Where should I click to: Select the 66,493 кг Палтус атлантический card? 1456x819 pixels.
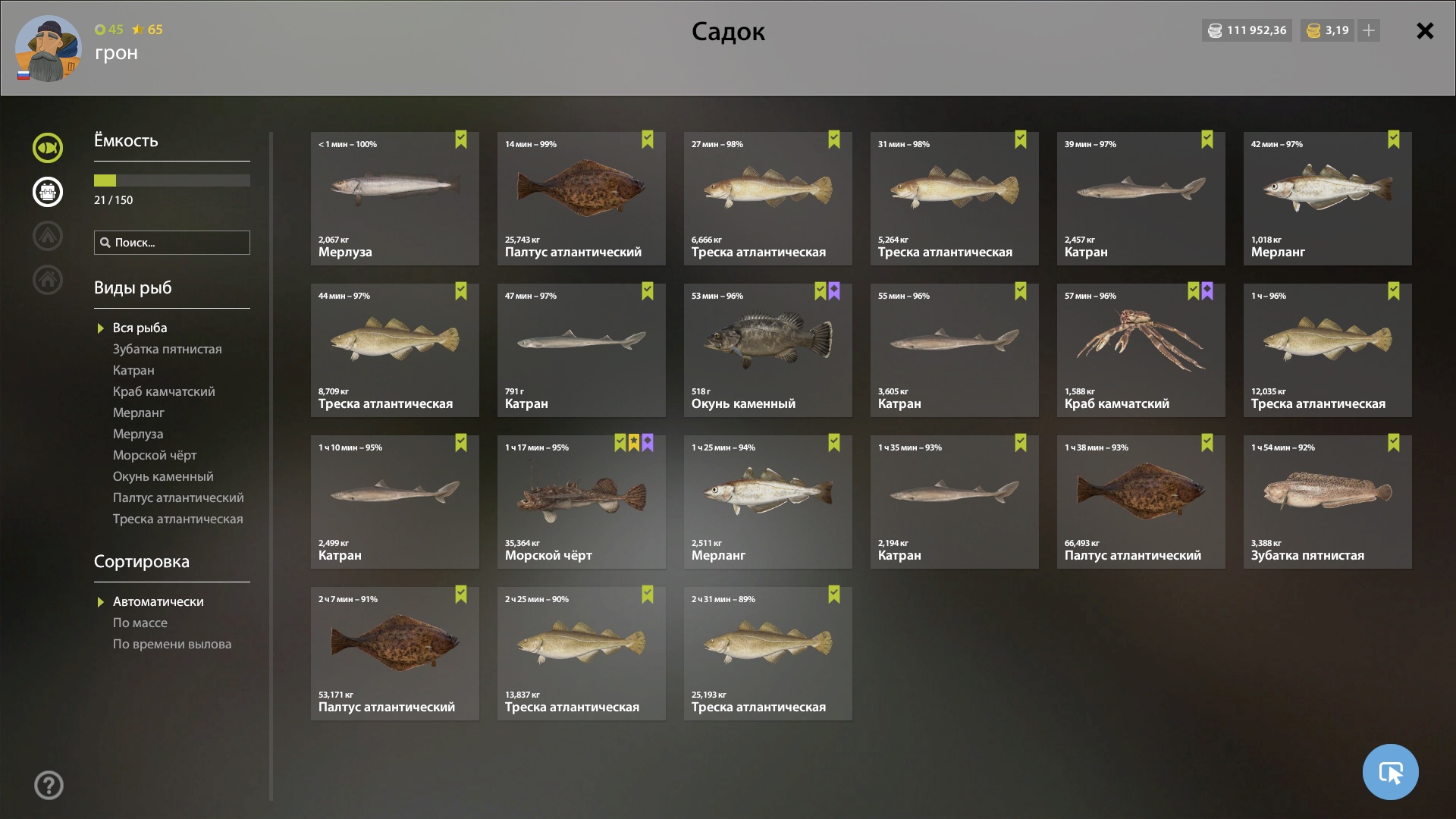pos(1141,502)
